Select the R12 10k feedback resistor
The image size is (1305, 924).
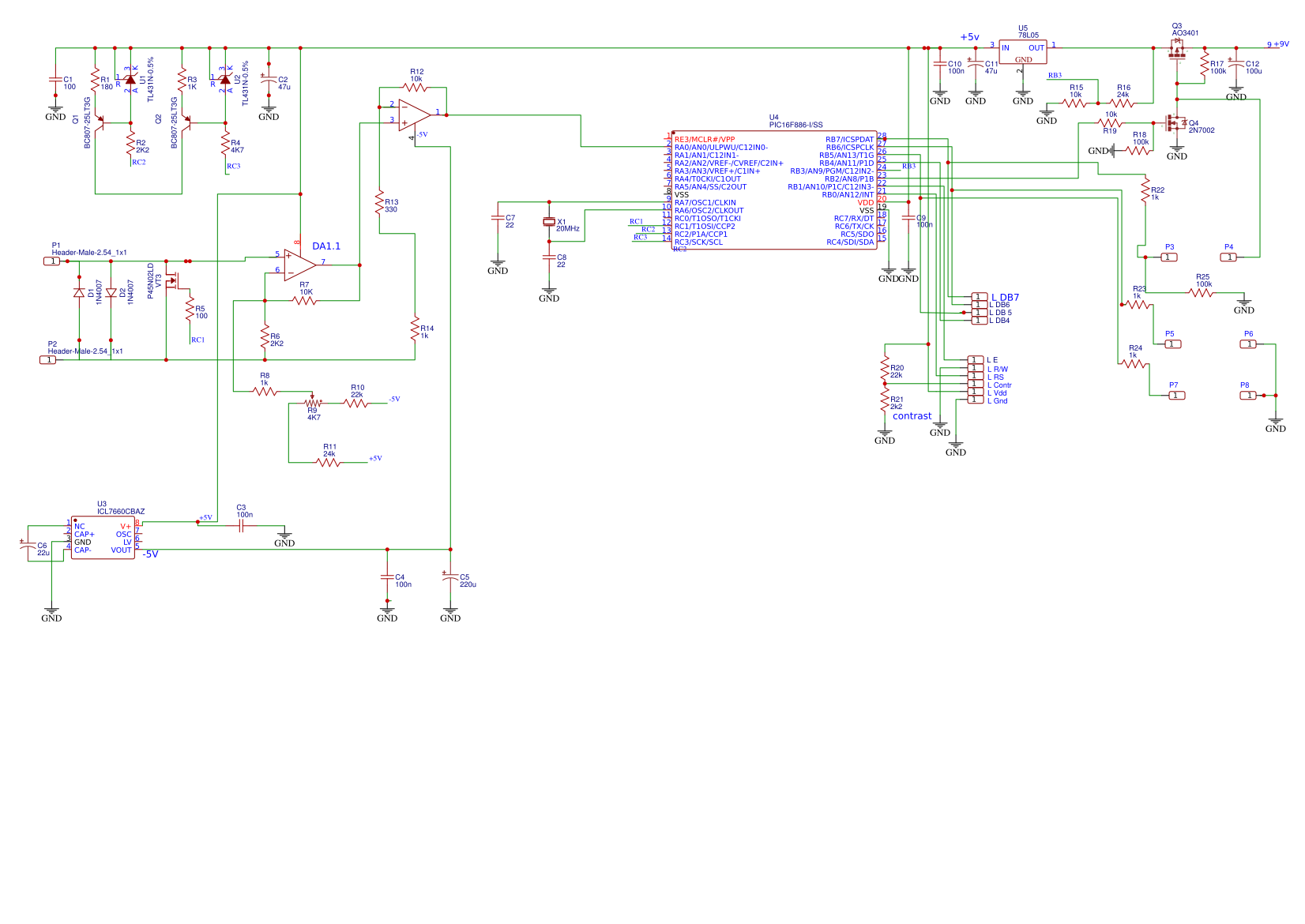416,87
